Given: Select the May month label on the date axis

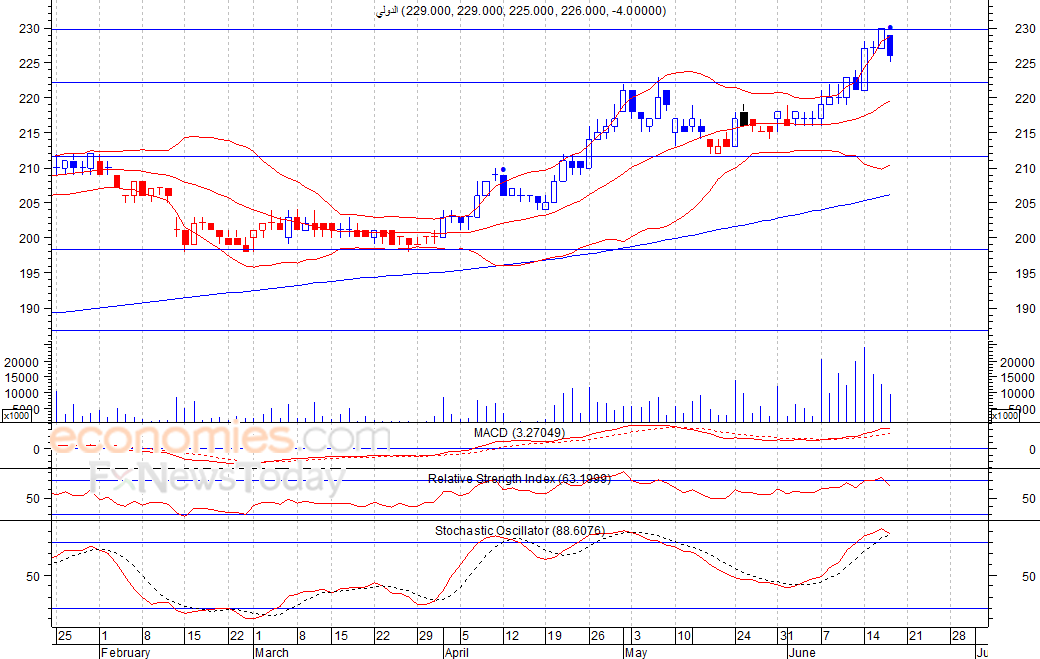Looking at the screenshot, I should (636, 652).
